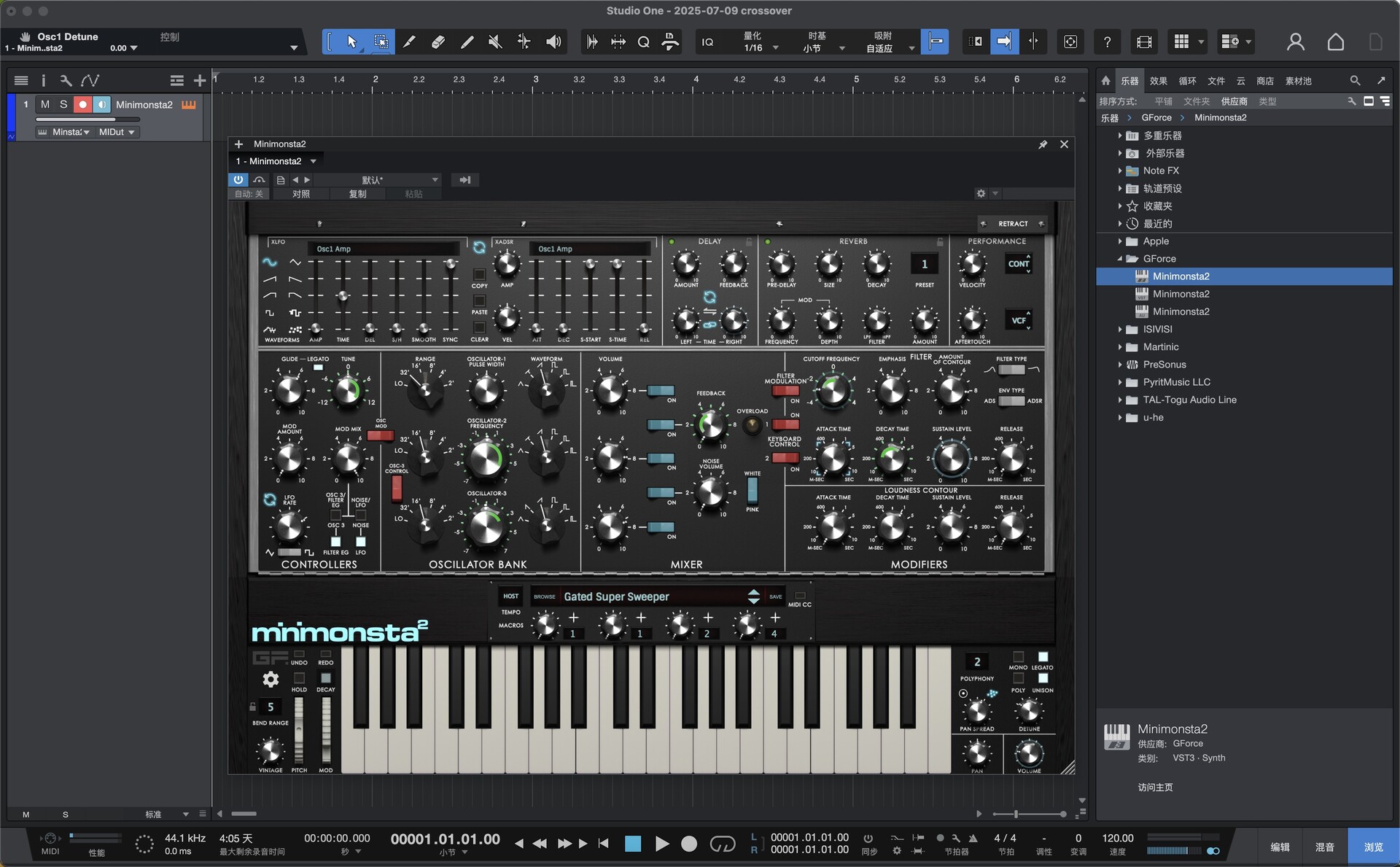This screenshot has width=1400, height=867.
Task: Select the Eraser tool
Action: coord(438,42)
